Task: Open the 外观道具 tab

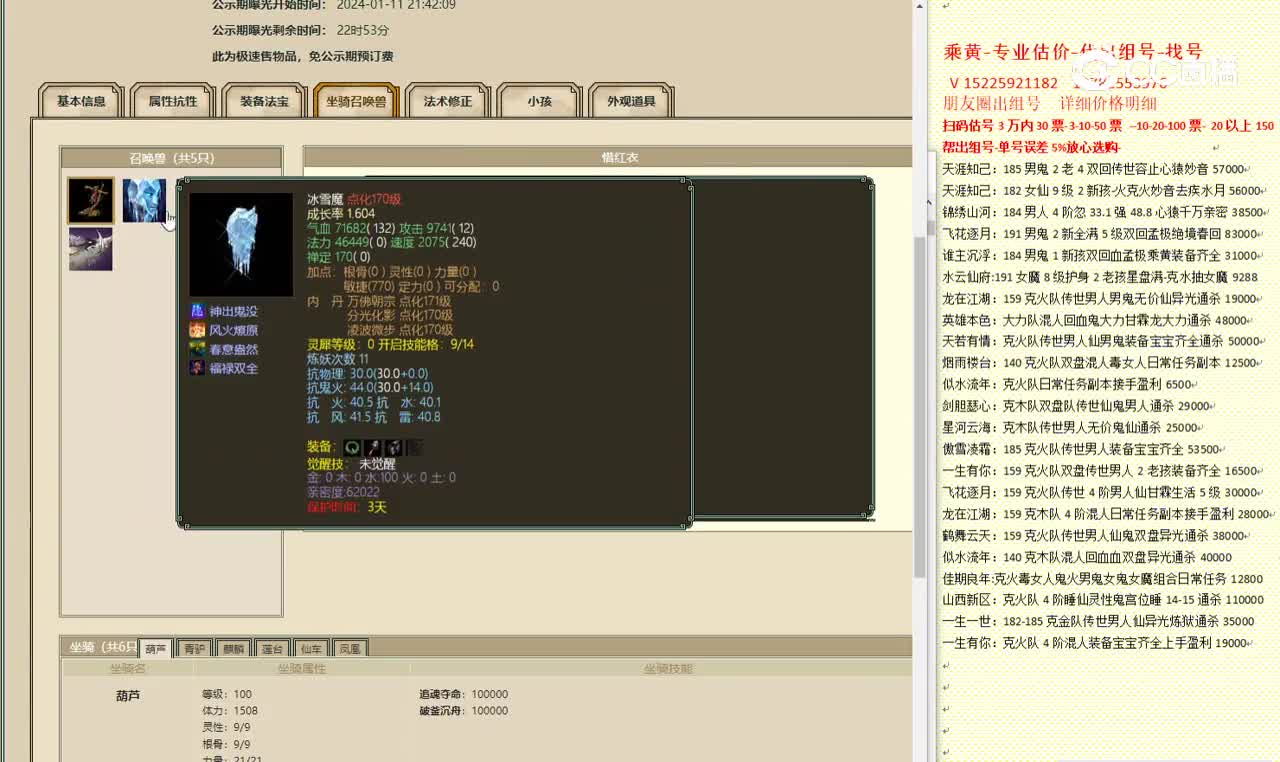Action: (x=631, y=101)
